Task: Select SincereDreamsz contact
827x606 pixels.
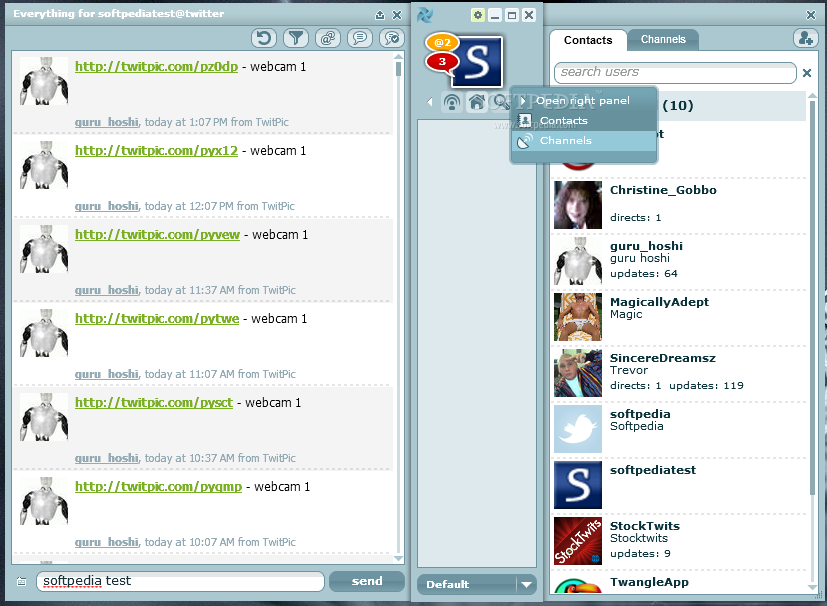Action: click(x=679, y=373)
